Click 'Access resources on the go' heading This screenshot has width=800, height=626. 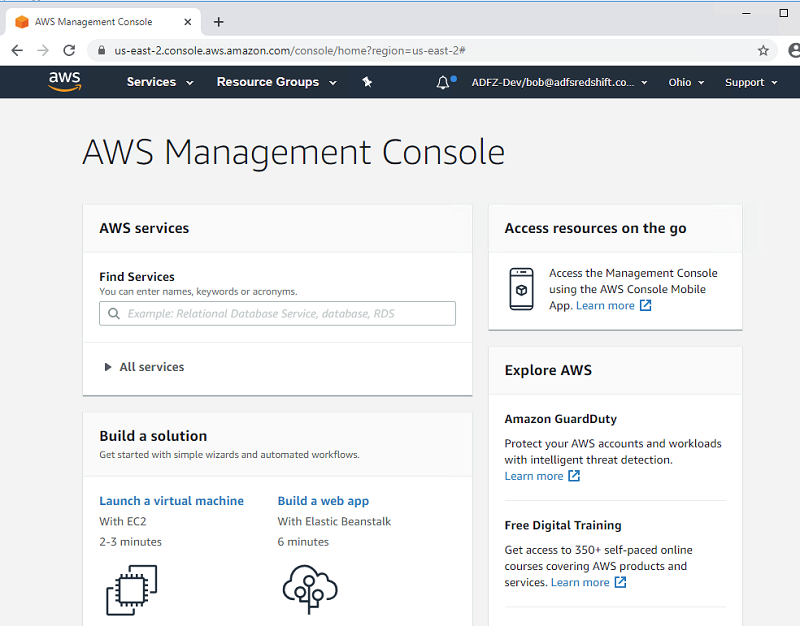595,228
